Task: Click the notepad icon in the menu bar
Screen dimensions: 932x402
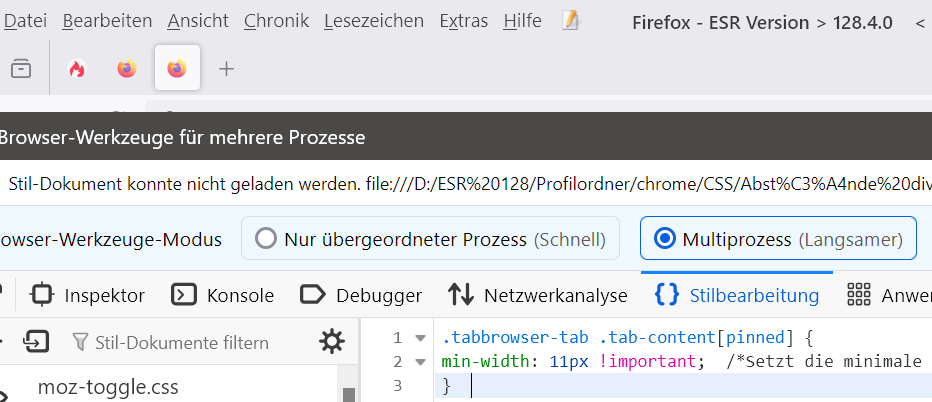Action: click(x=571, y=21)
